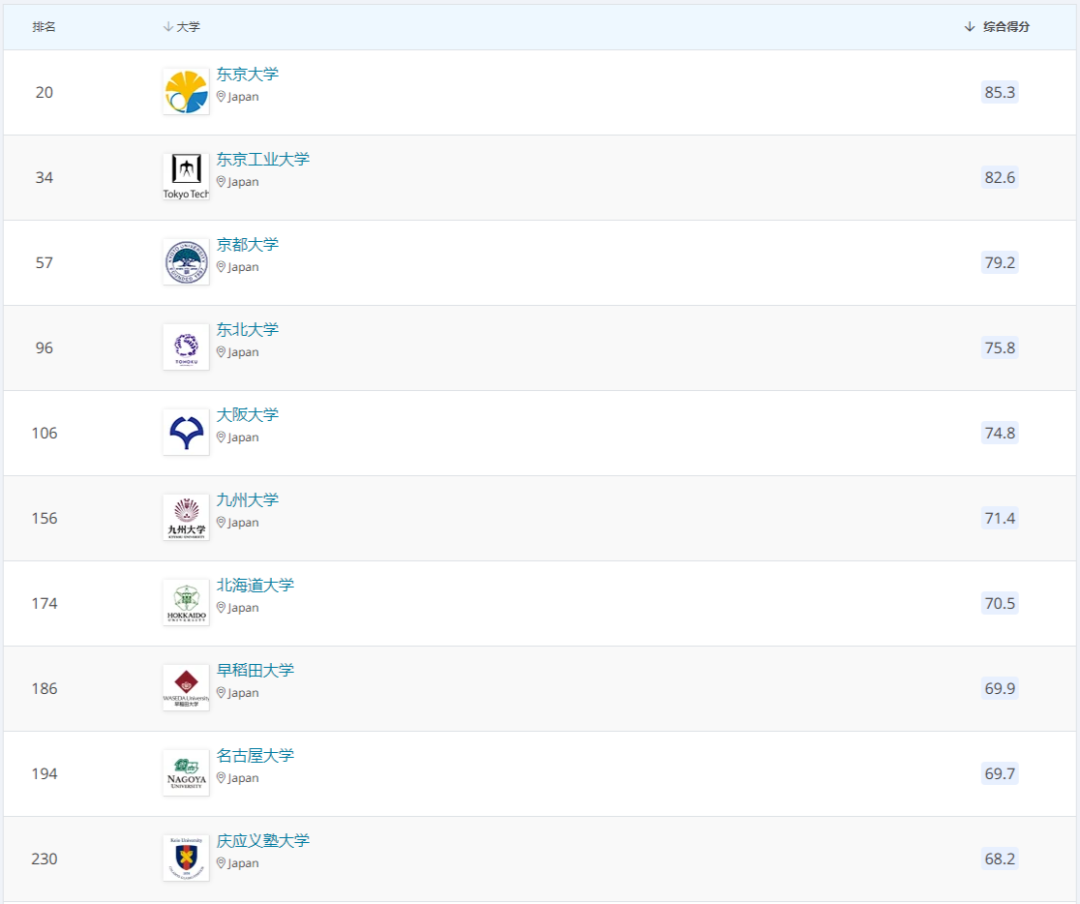Viewport: 1080px width, 904px height.
Task: Open the 名古屋大学 link
Action: (256, 755)
